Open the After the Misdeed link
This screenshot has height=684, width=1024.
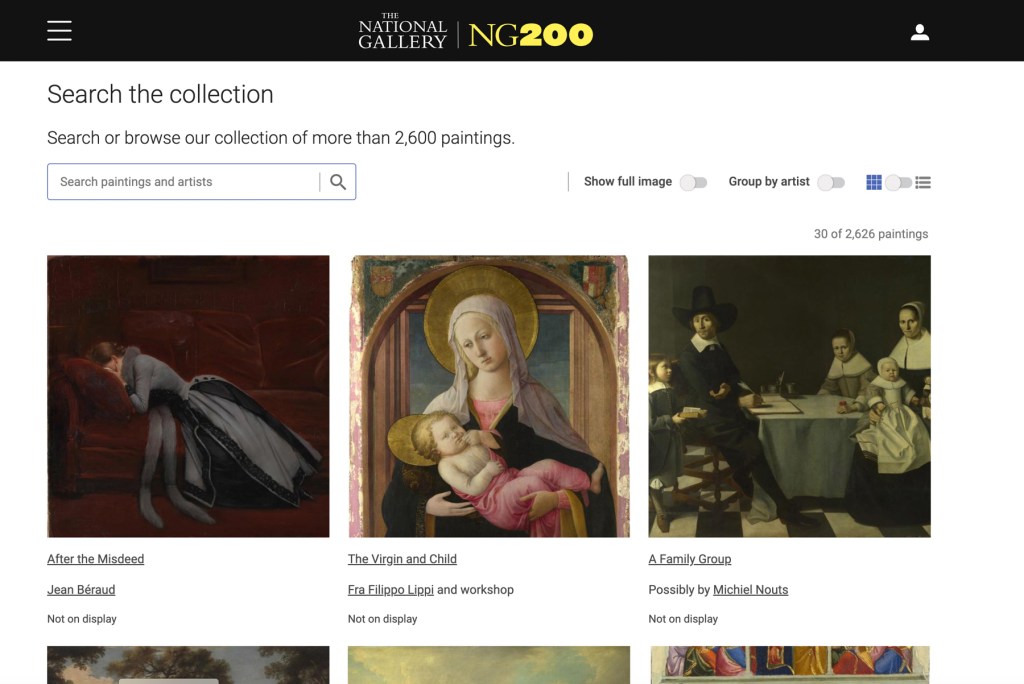pyautogui.click(x=96, y=559)
